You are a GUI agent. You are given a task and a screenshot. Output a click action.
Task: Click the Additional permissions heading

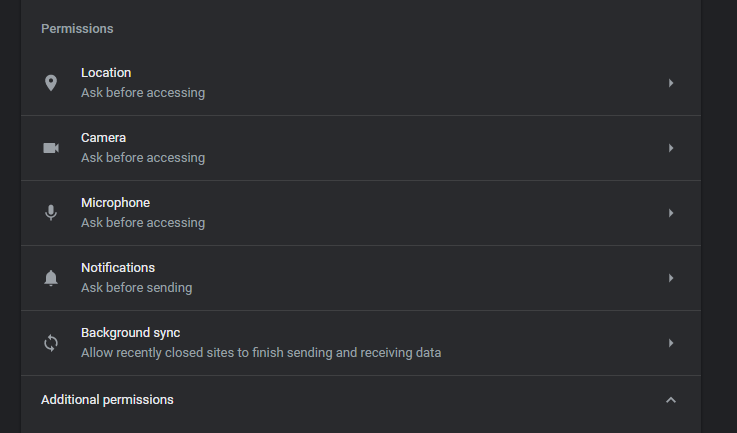coord(107,400)
